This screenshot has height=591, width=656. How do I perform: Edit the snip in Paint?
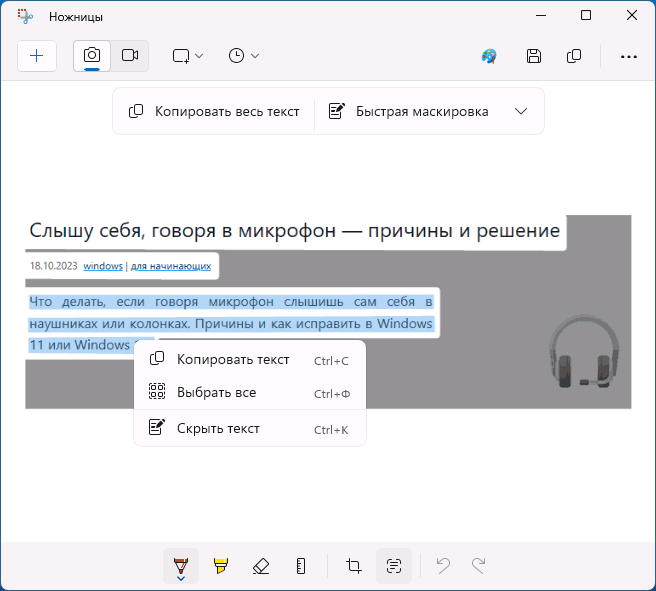489,56
